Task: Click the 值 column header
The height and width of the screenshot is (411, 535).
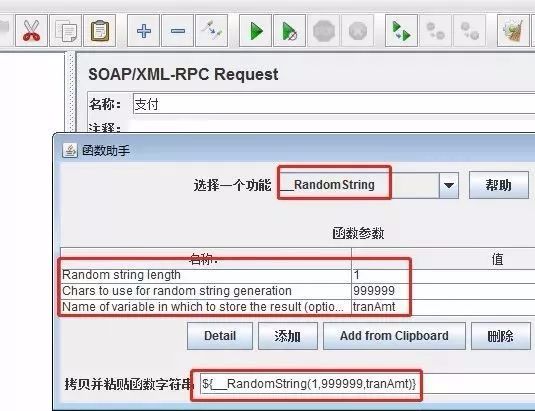Action: click(443, 259)
